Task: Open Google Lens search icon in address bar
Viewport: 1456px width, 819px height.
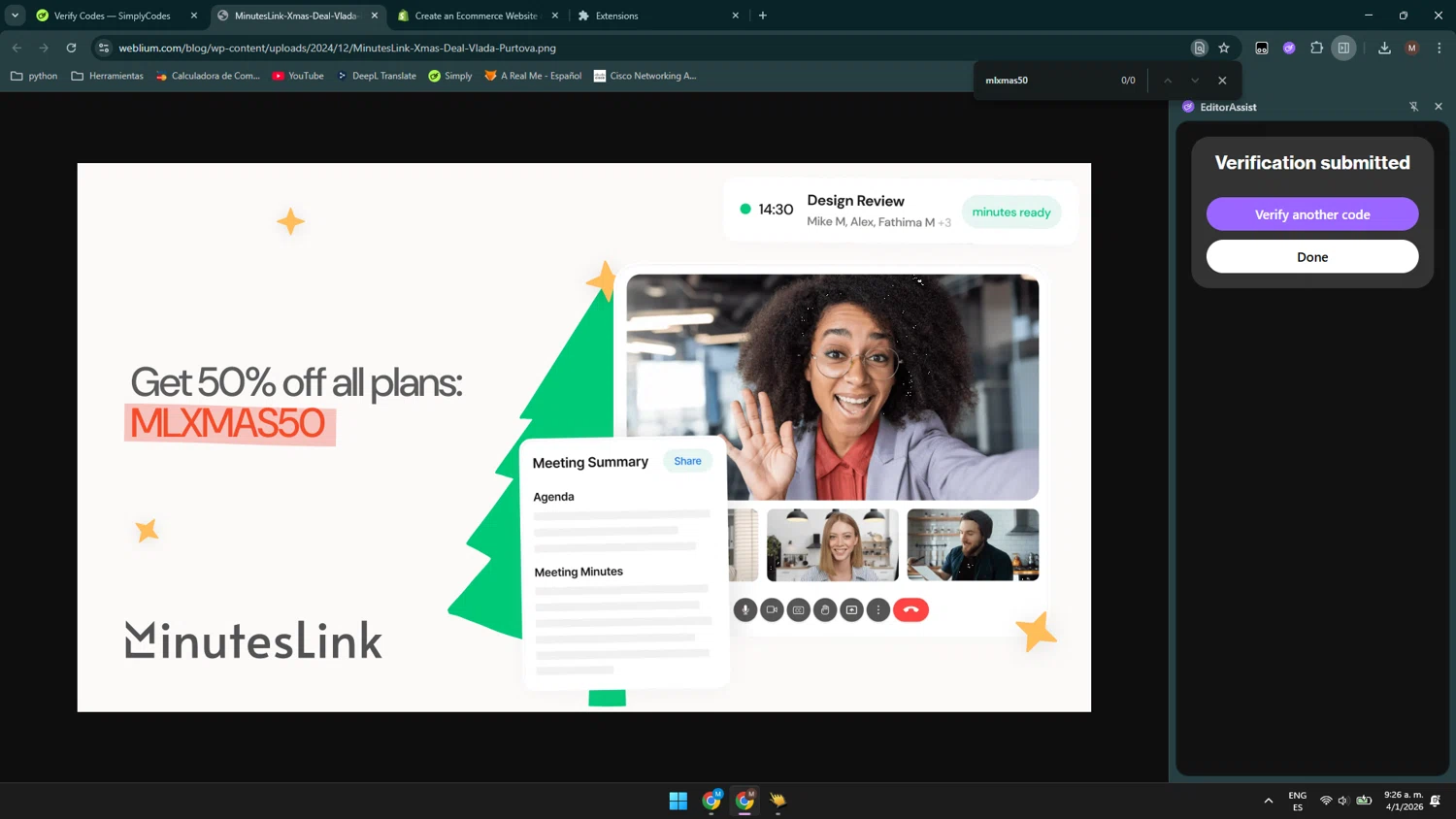Action: click(1200, 48)
